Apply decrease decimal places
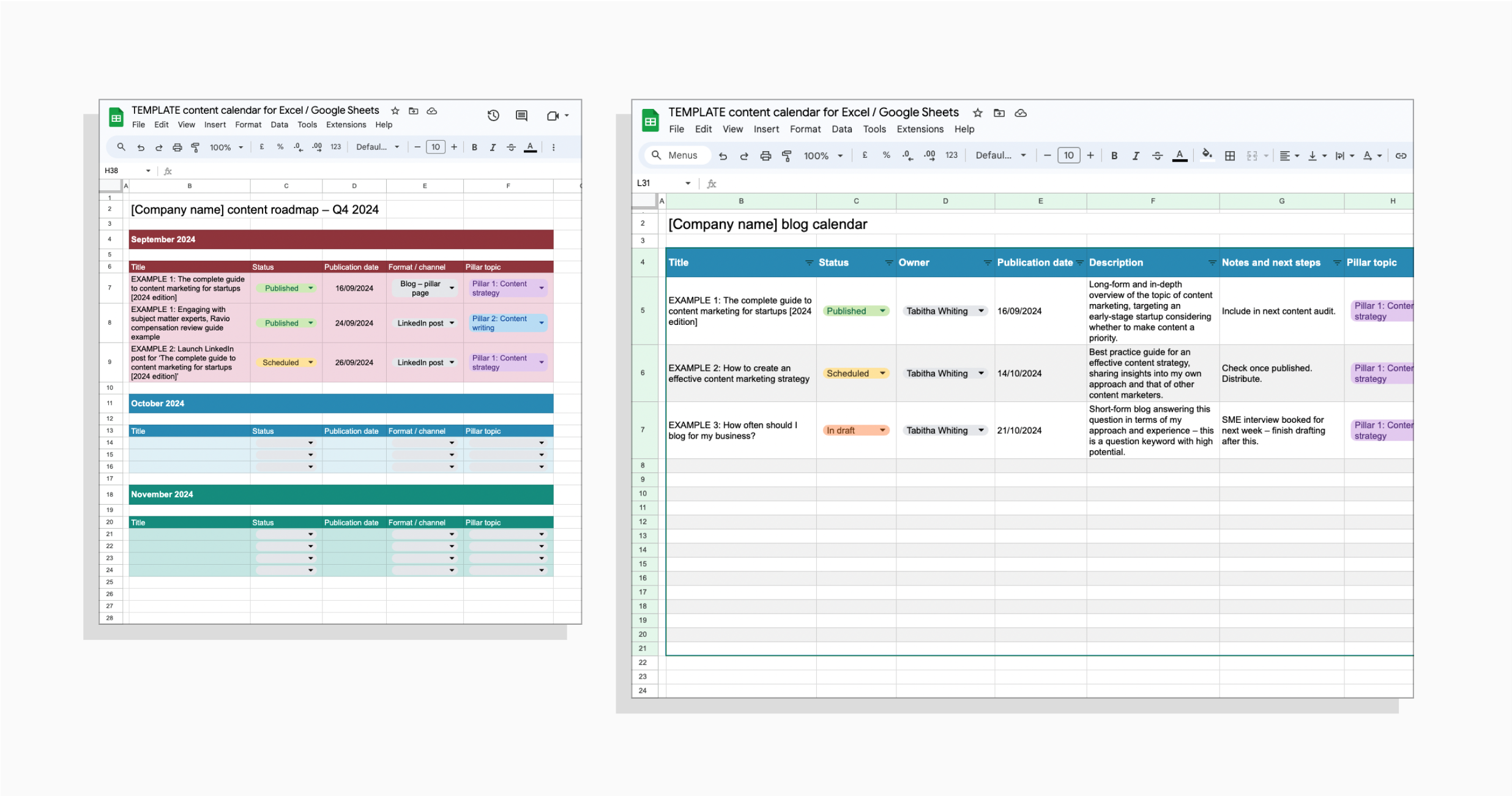 point(907,155)
